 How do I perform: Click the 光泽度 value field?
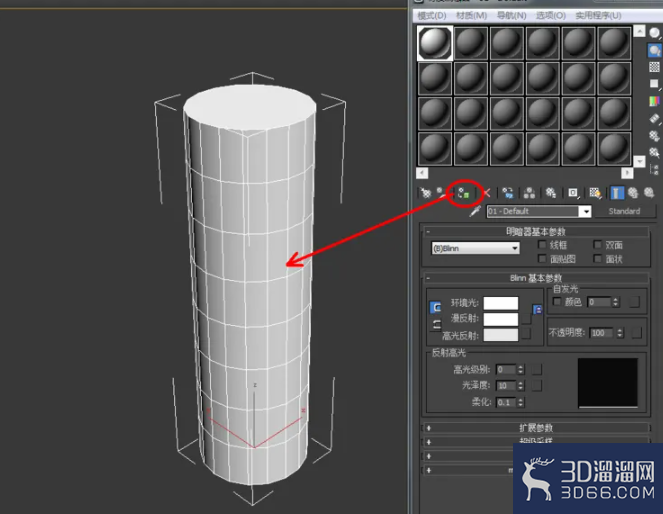[506, 386]
